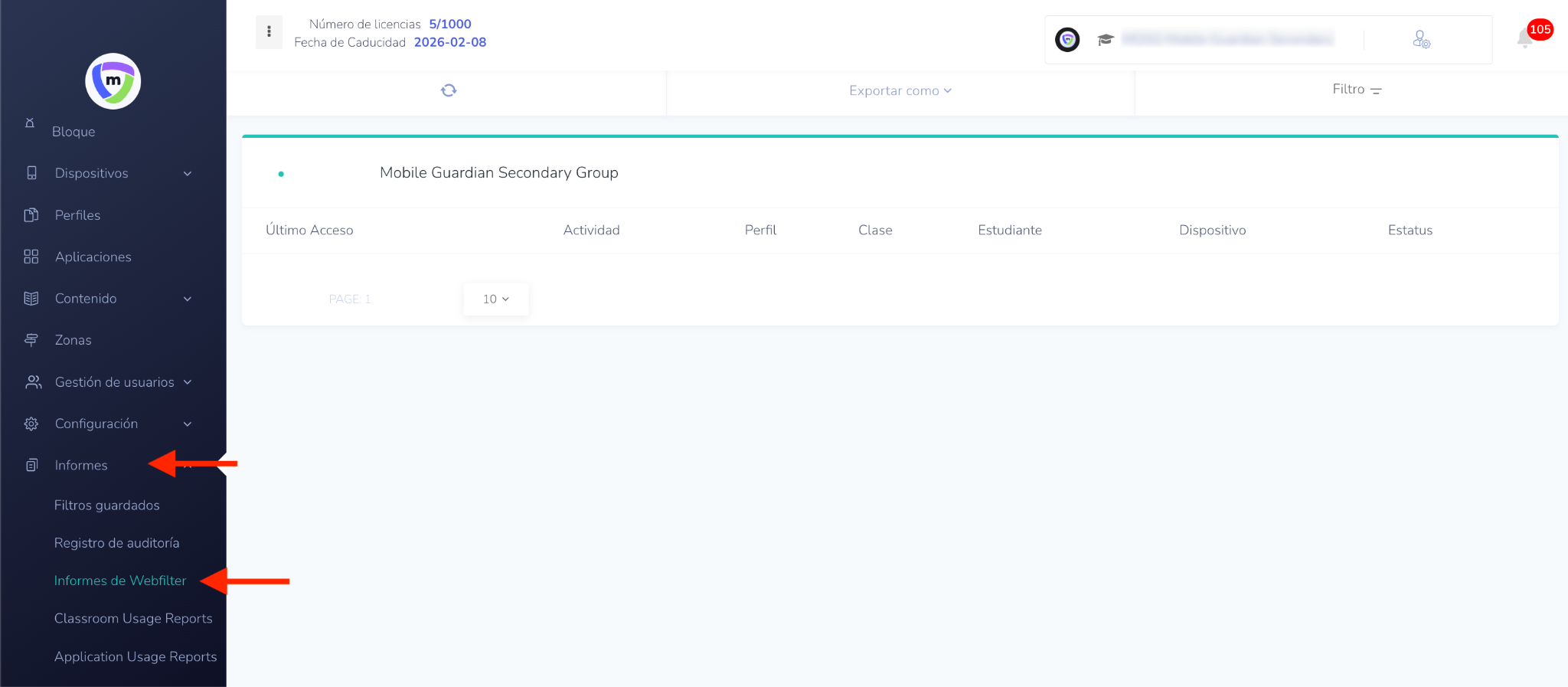
Task: Click the Zonas signpost icon
Action: (31, 340)
